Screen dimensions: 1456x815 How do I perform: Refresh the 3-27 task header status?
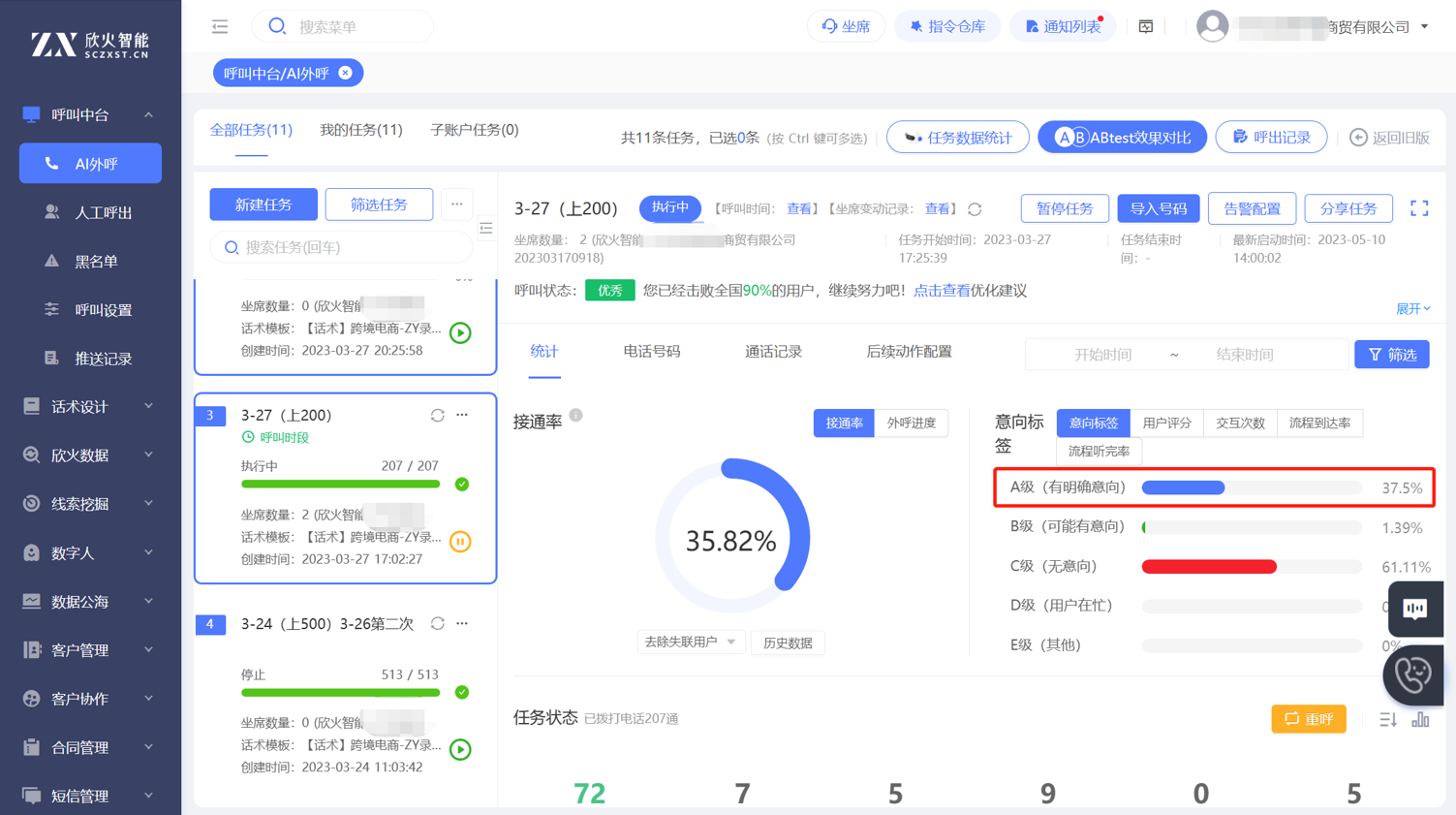pyautogui.click(x=975, y=209)
